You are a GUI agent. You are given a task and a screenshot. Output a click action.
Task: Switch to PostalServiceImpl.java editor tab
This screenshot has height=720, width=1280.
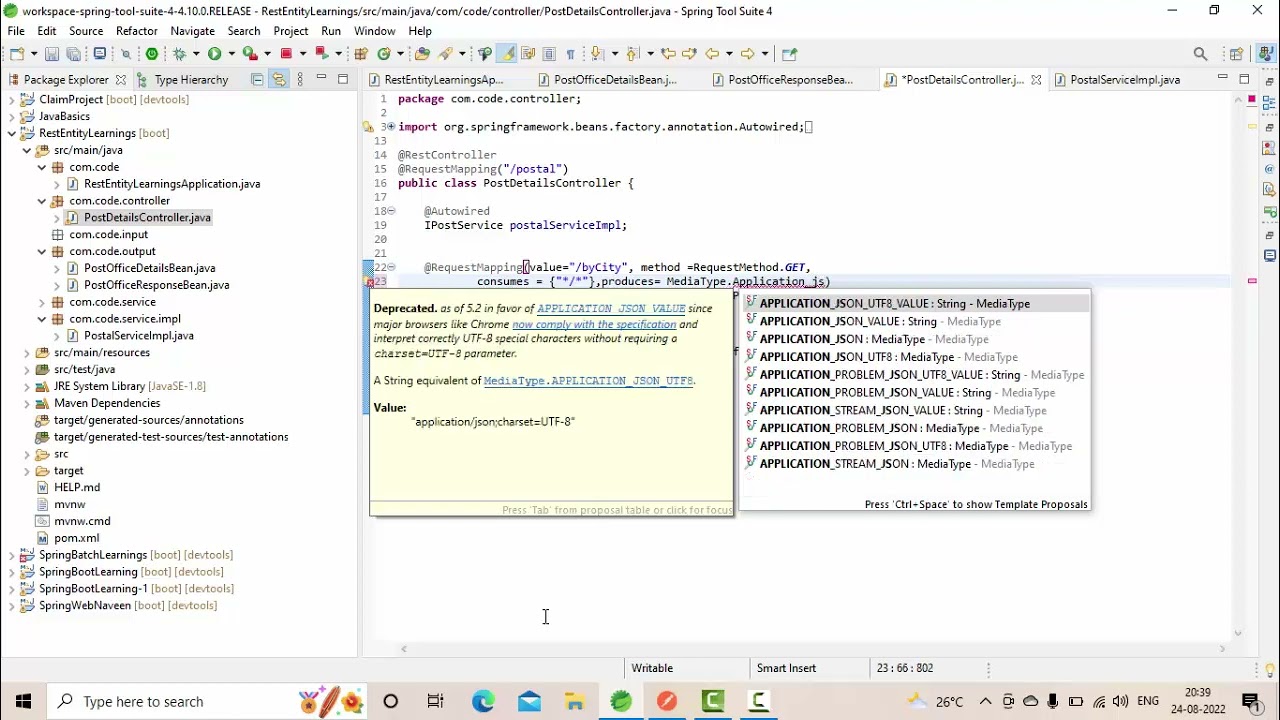pos(1116,79)
